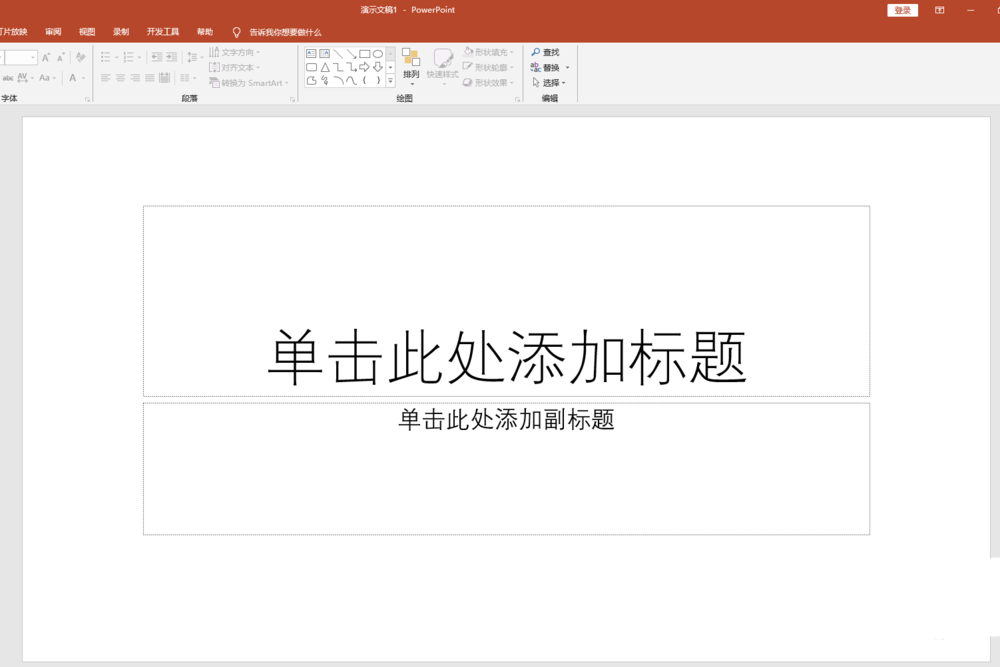Open line spacing dropdown
This screenshot has height=667, width=1000.
[x=202, y=57]
